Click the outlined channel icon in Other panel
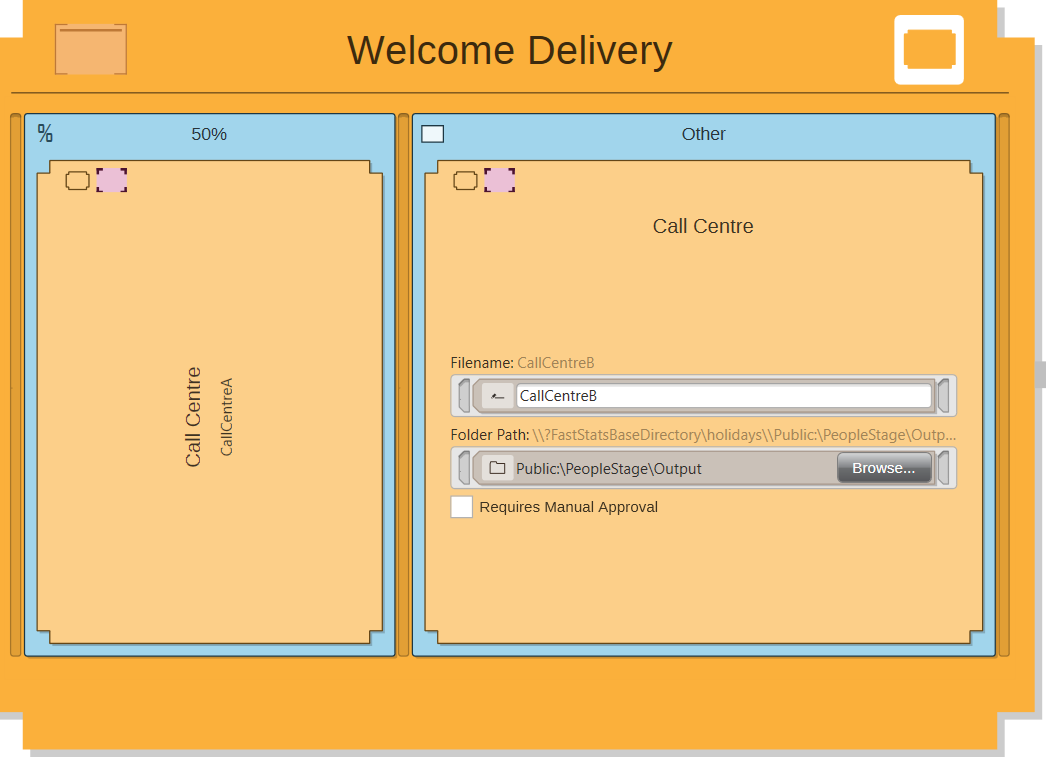The image size is (1046, 760). pyautogui.click(x=465, y=180)
